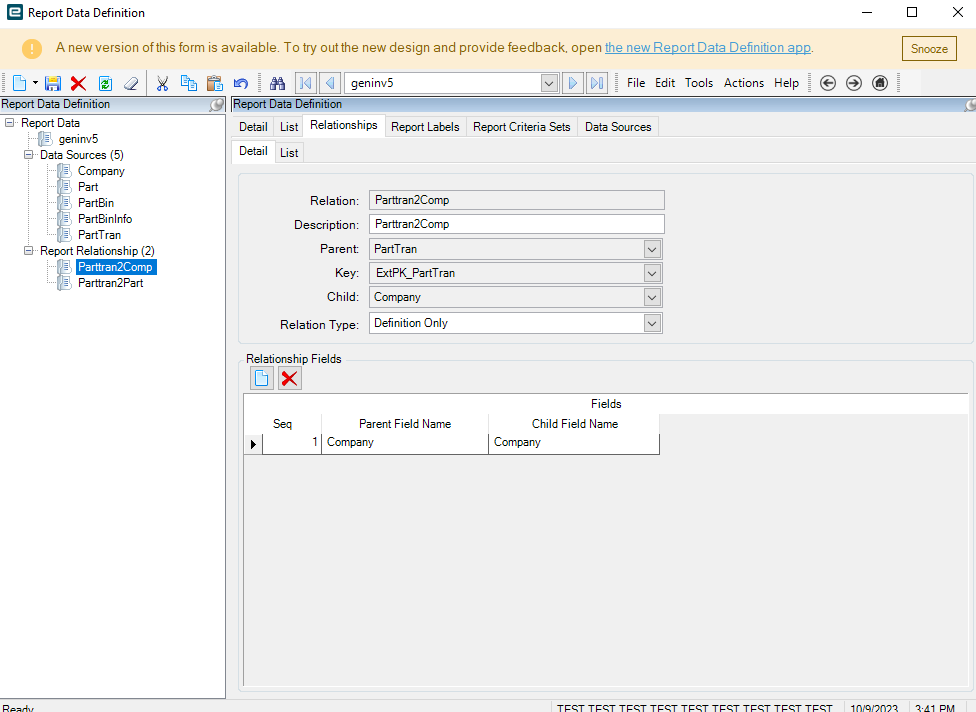Select Parttran2Part in the tree

click(109, 283)
